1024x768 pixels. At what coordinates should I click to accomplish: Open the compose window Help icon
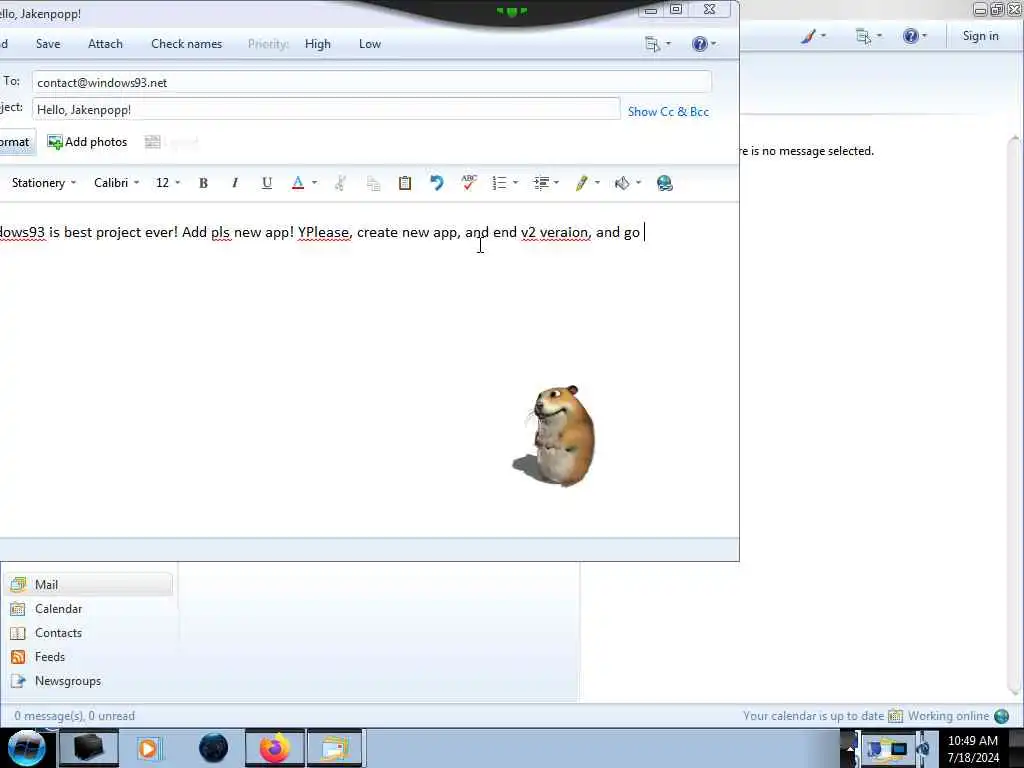click(699, 44)
